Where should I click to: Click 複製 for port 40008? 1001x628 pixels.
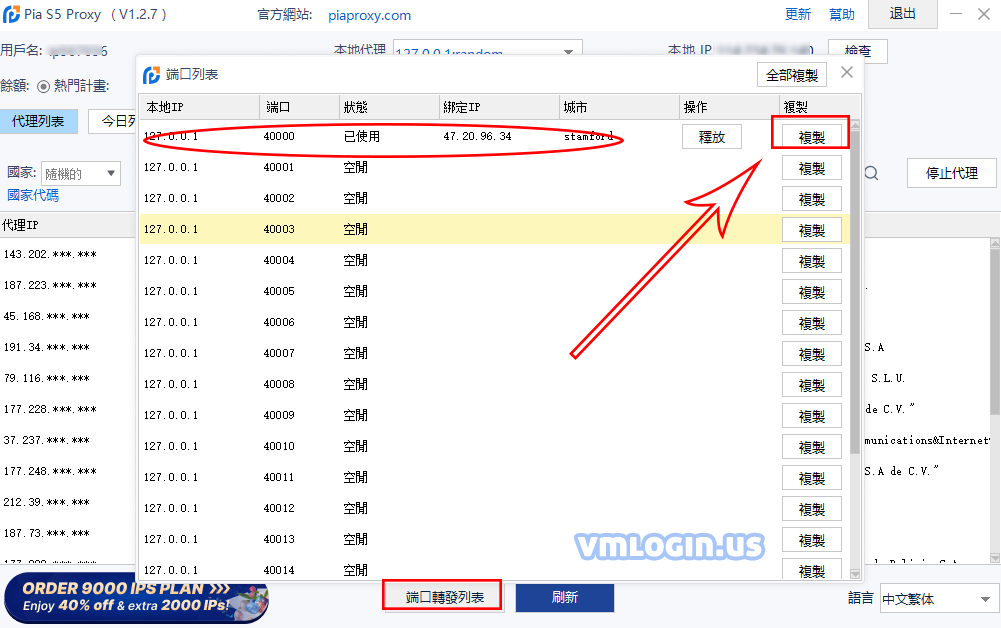tap(811, 385)
